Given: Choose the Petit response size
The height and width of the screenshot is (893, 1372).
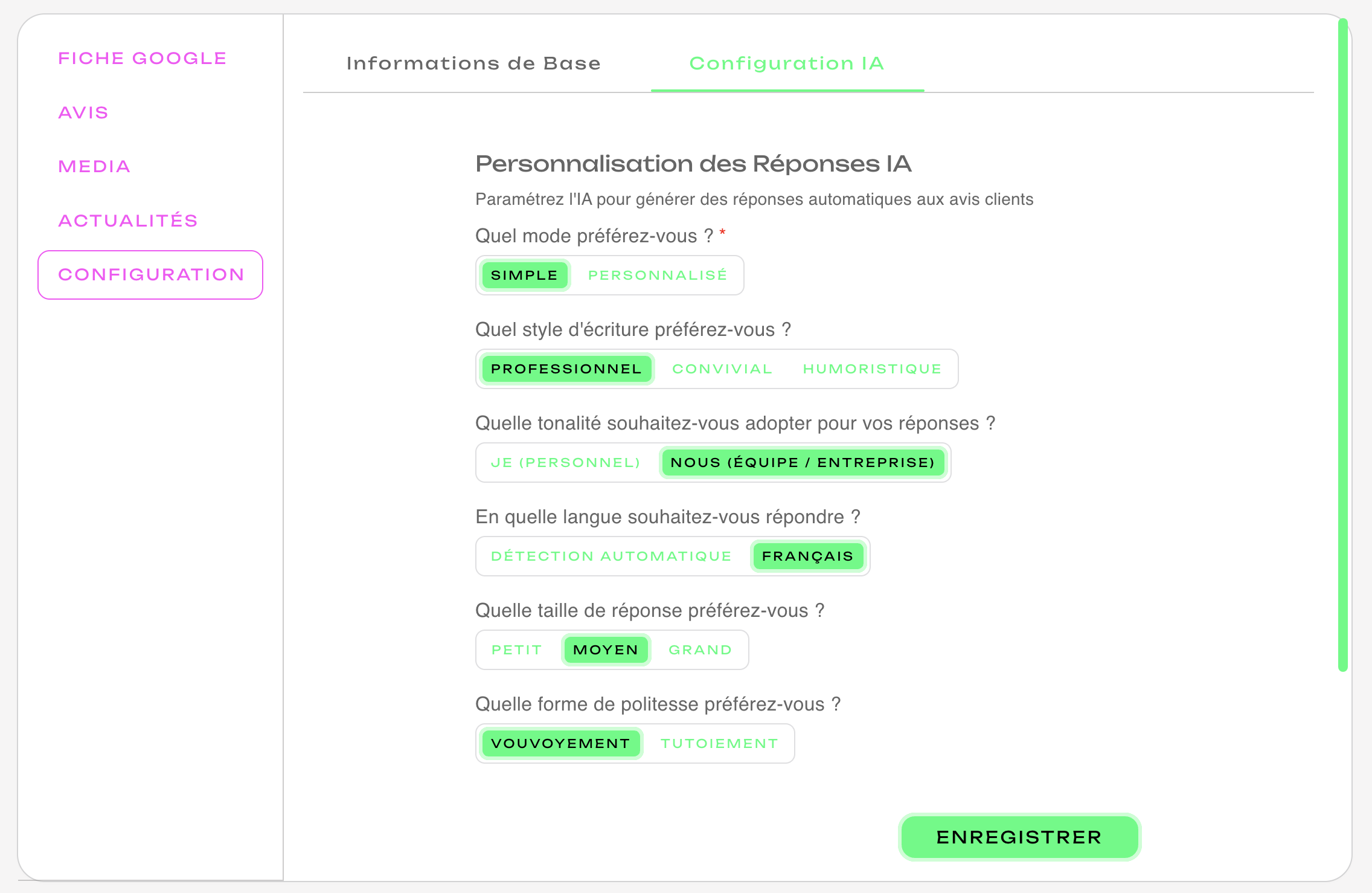Looking at the screenshot, I should [515, 650].
